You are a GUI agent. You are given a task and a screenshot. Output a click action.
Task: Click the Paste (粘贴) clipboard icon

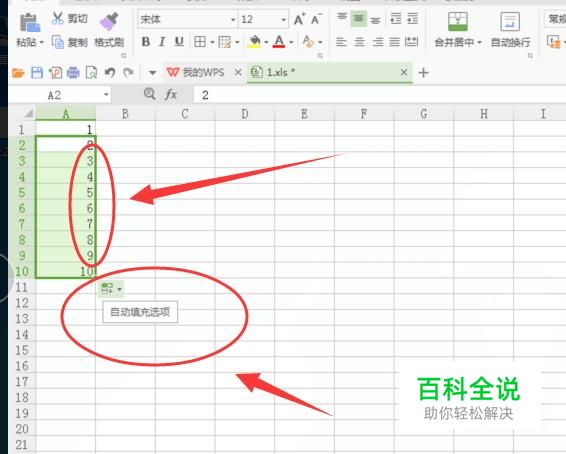(30, 23)
